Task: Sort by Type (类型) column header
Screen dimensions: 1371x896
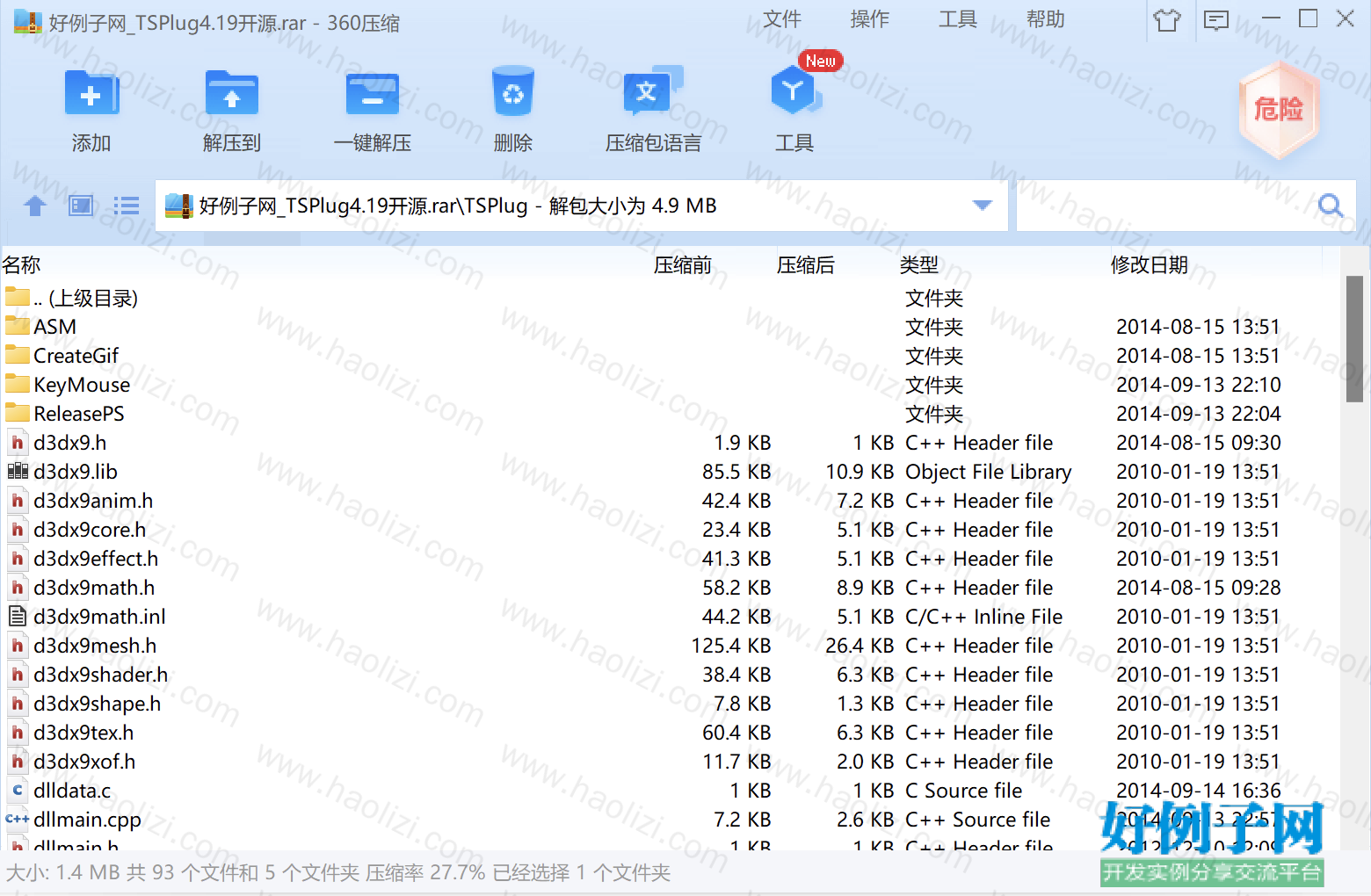Action: point(919,264)
